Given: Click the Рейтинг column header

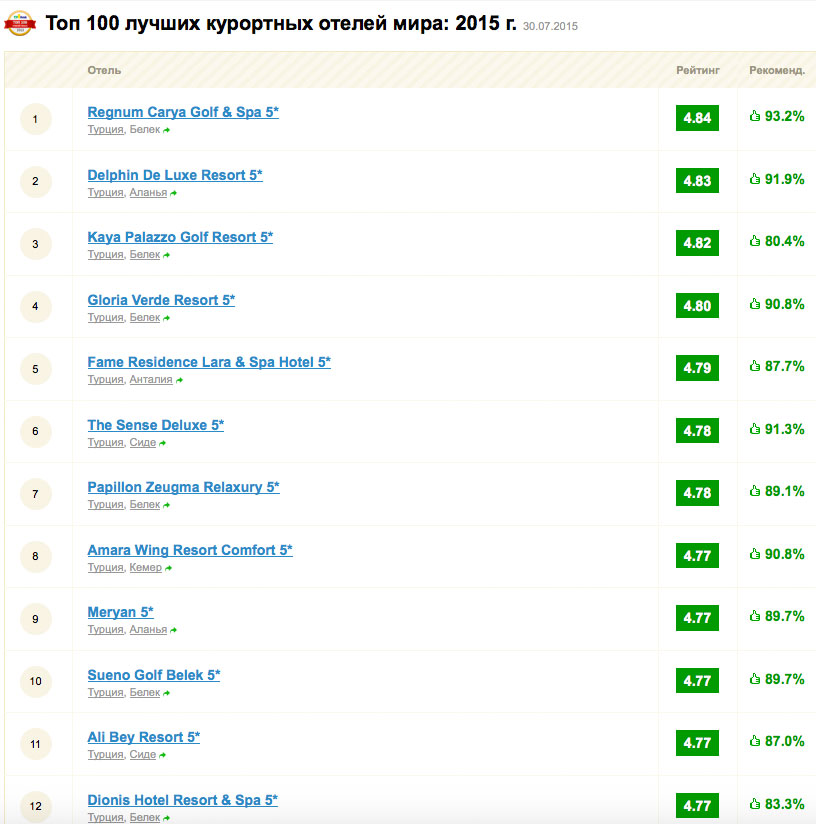Looking at the screenshot, I should (x=698, y=70).
